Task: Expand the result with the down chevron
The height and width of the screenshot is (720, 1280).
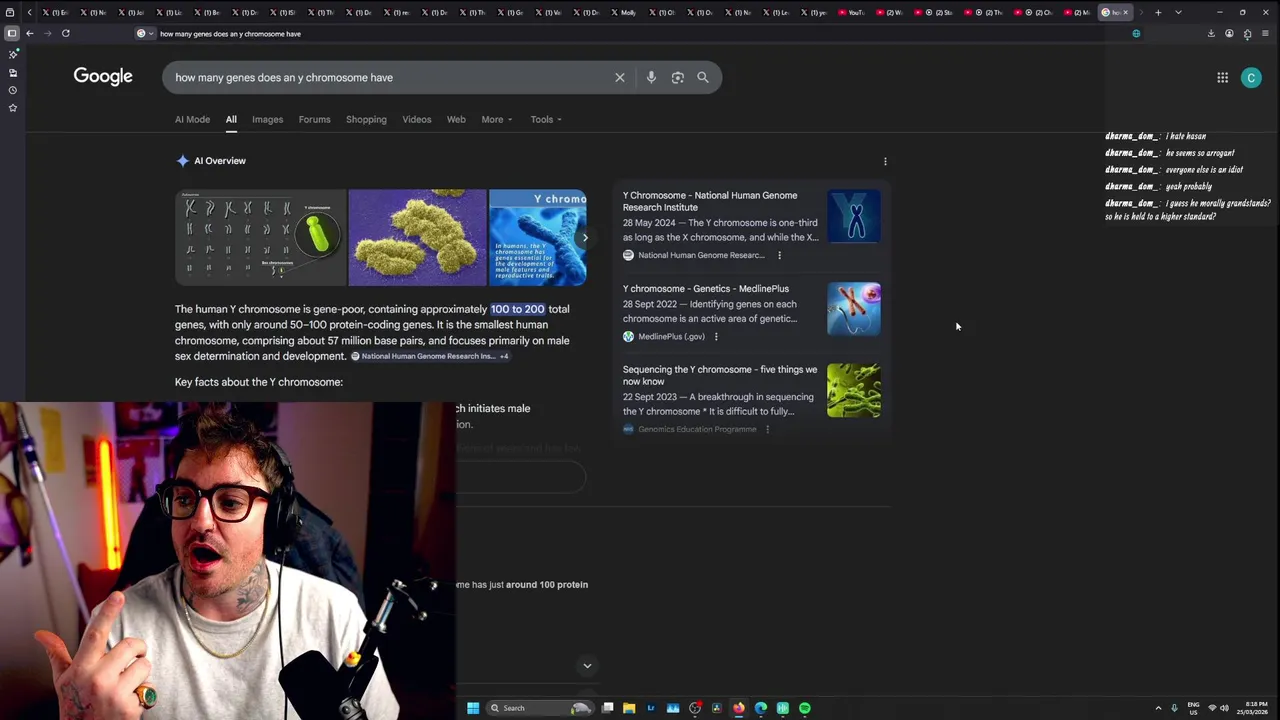Action: 587,665
